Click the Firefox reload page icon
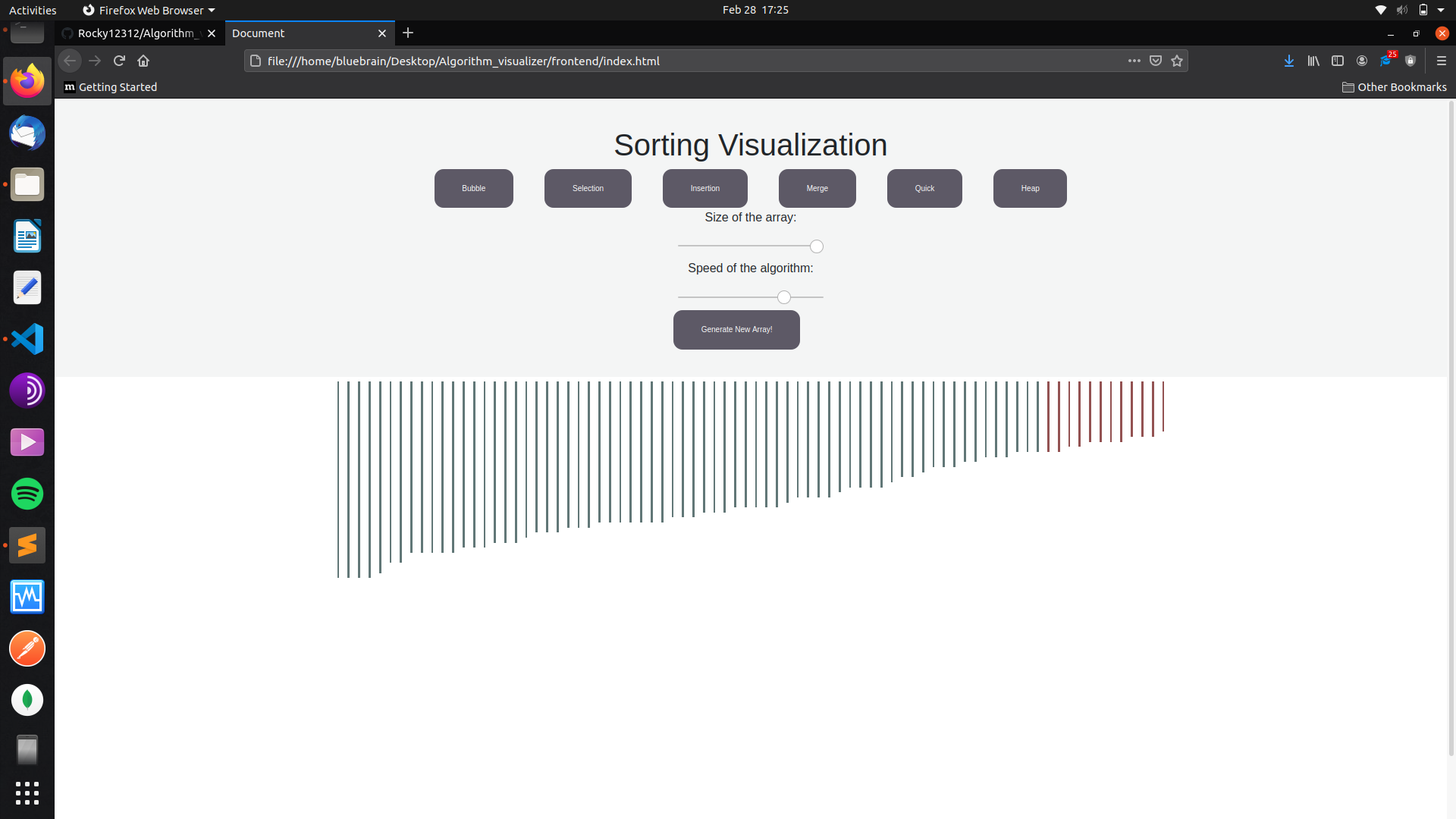This screenshot has height=819, width=1456. click(x=119, y=61)
